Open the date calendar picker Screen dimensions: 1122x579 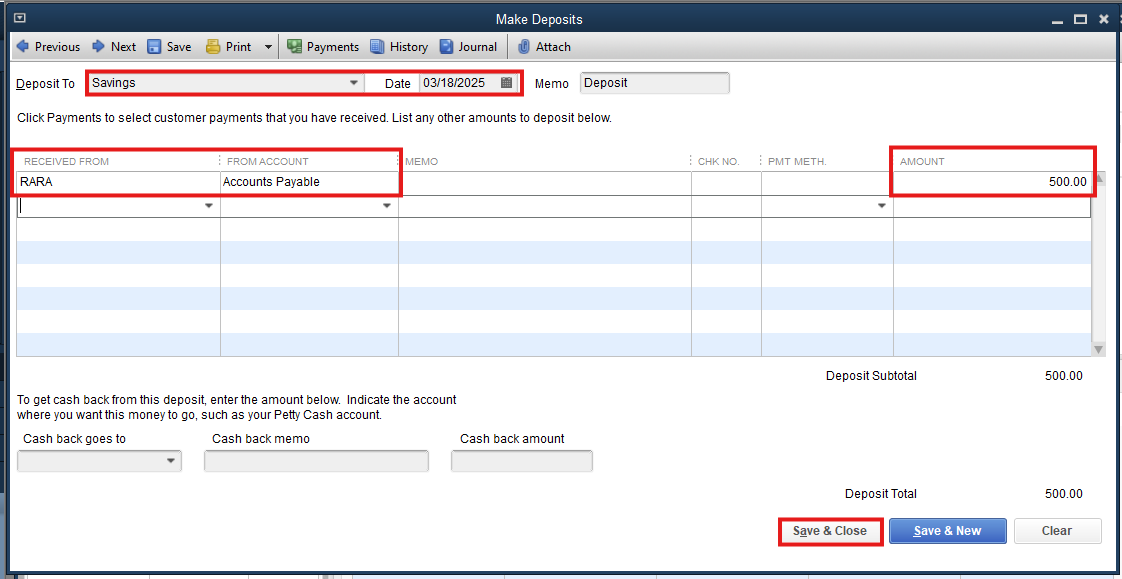(x=507, y=83)
